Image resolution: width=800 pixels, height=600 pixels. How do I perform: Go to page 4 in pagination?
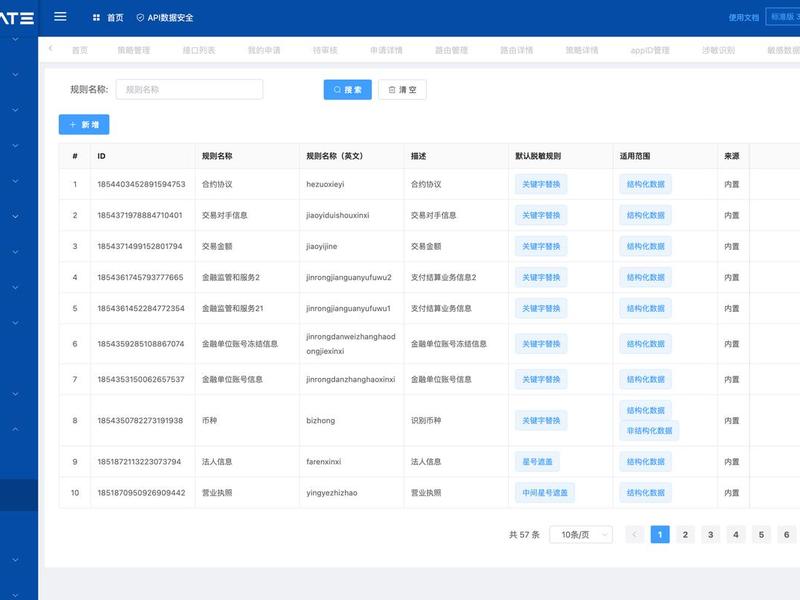pyautogui.click(x=736, y=535)
